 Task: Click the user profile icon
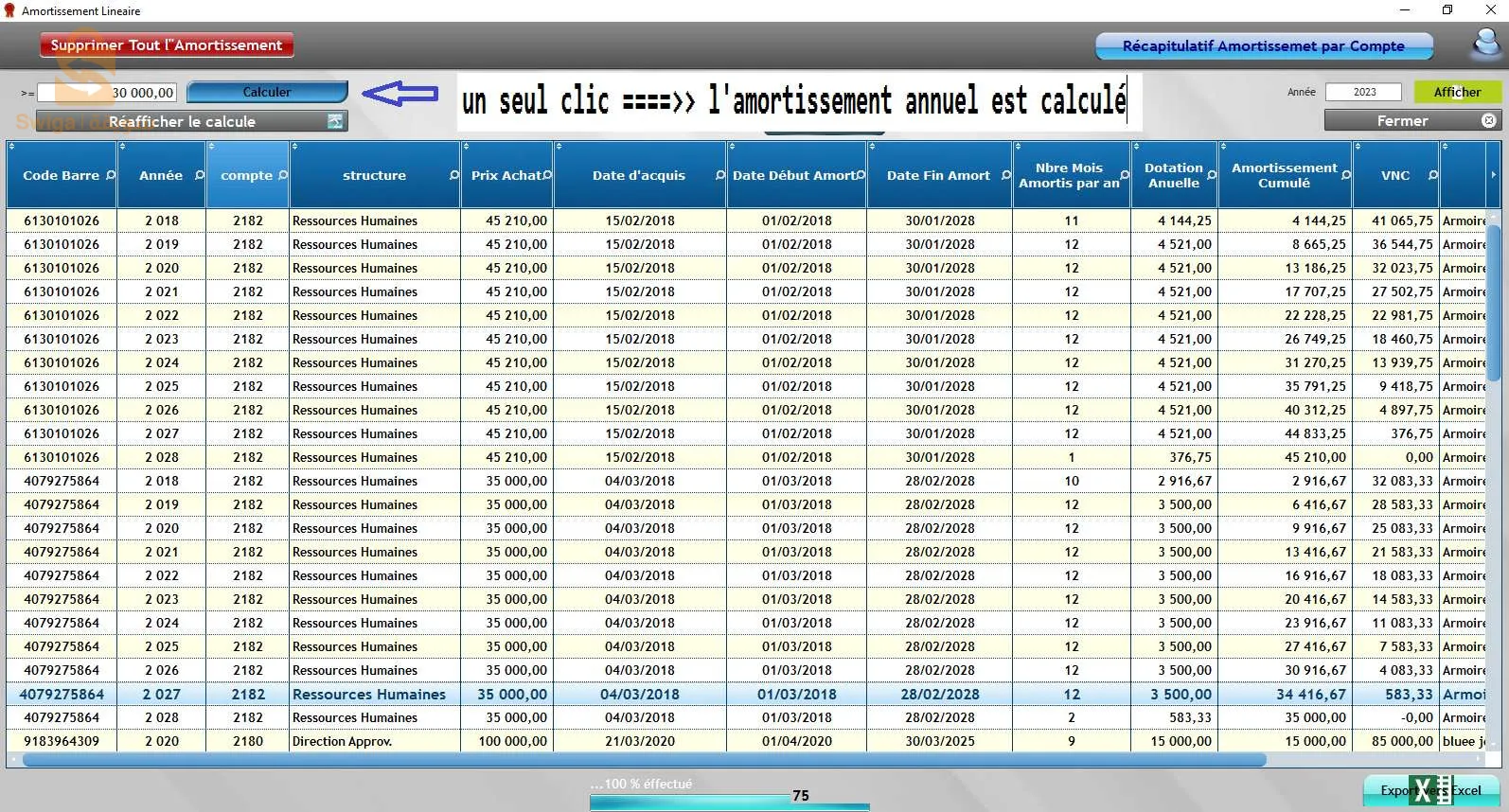[x=1487, y=44]
